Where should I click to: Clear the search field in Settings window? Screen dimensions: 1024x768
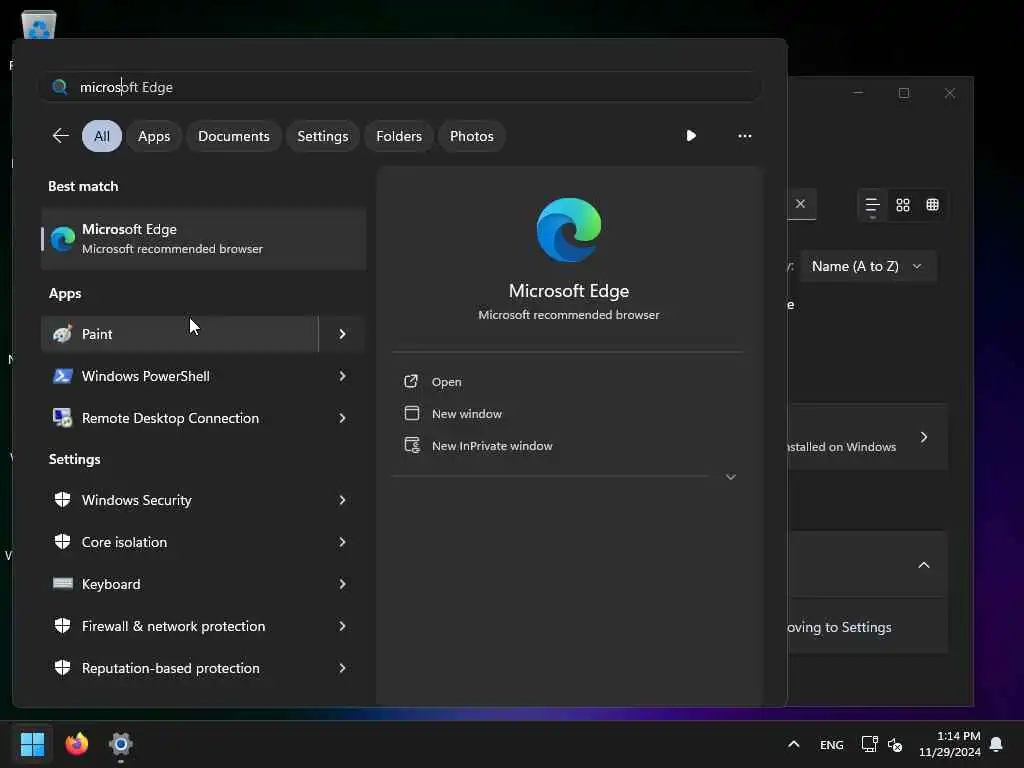pyautogui.click(x=800, y=204)
